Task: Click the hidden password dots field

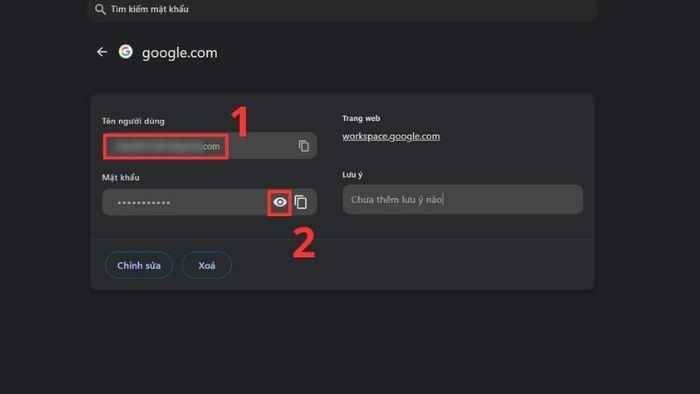Action: click(x=185, y=203)
